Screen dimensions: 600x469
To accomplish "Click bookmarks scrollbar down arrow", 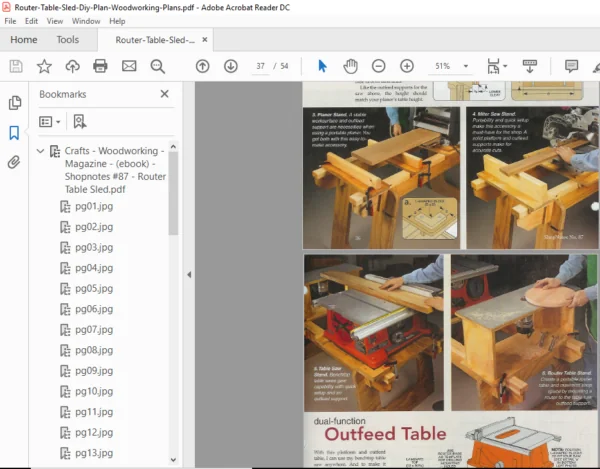I will point(173,460).
